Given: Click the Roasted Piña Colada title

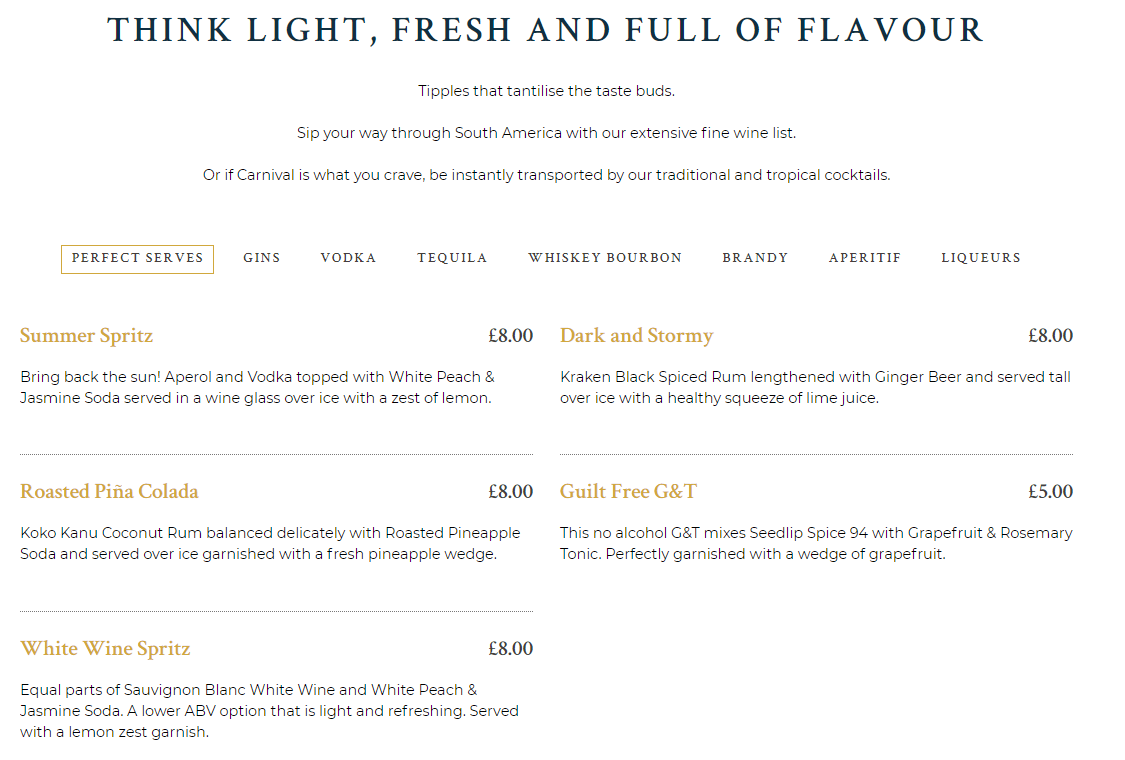Looking at the screenshot, I should pyautogui.click(x=109, y=492).
